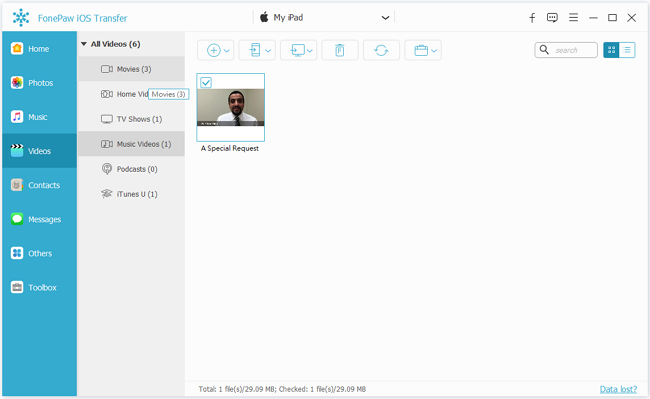Open the feedback chat bubble icon
Viewport: 650px width, 399px height.
(x=552, y=18)
